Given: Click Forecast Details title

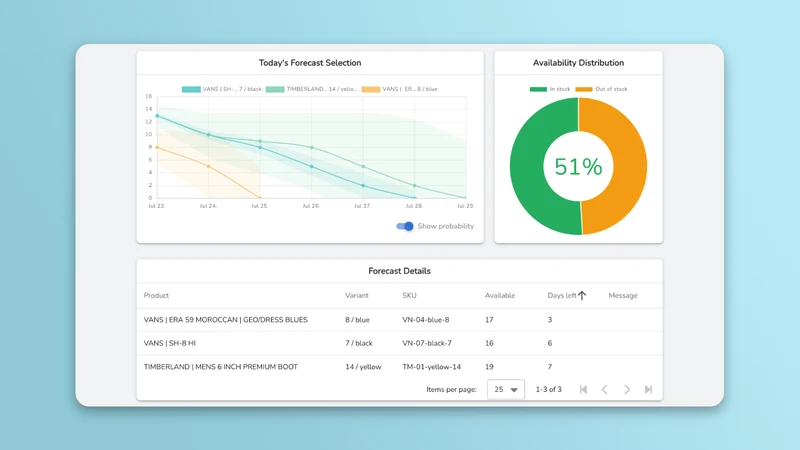Looking at the screenshot, I should 399,271.
